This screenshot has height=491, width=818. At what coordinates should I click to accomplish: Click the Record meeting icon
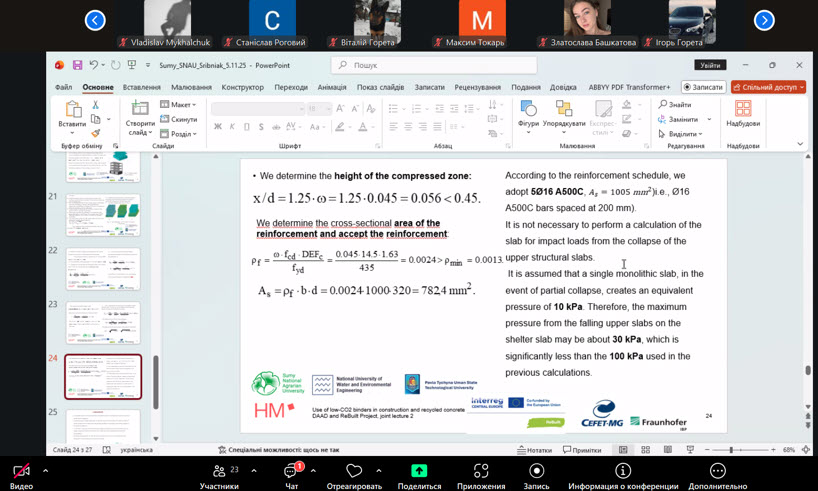(x=536, y=470)
